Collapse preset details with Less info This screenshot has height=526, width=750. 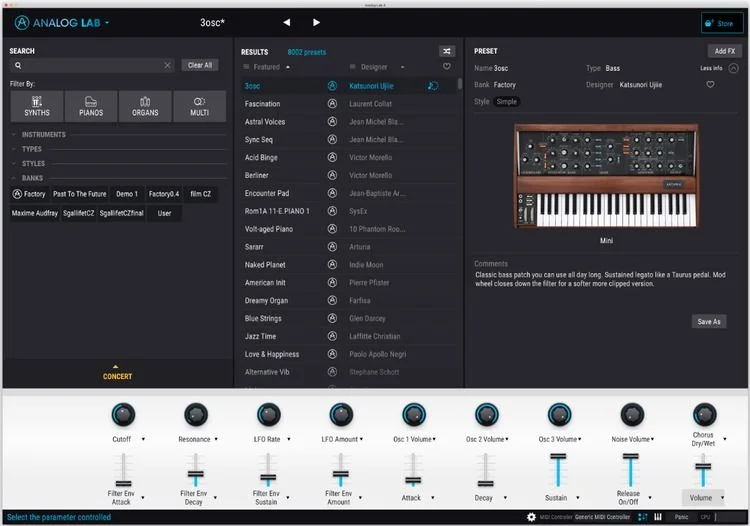(719, 68)
